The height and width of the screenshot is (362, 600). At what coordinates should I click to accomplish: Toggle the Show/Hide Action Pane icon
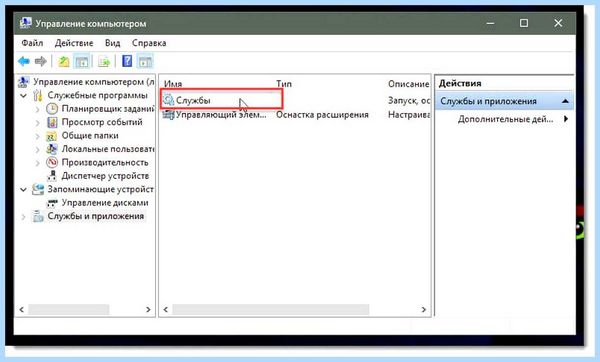coord(145,61)
